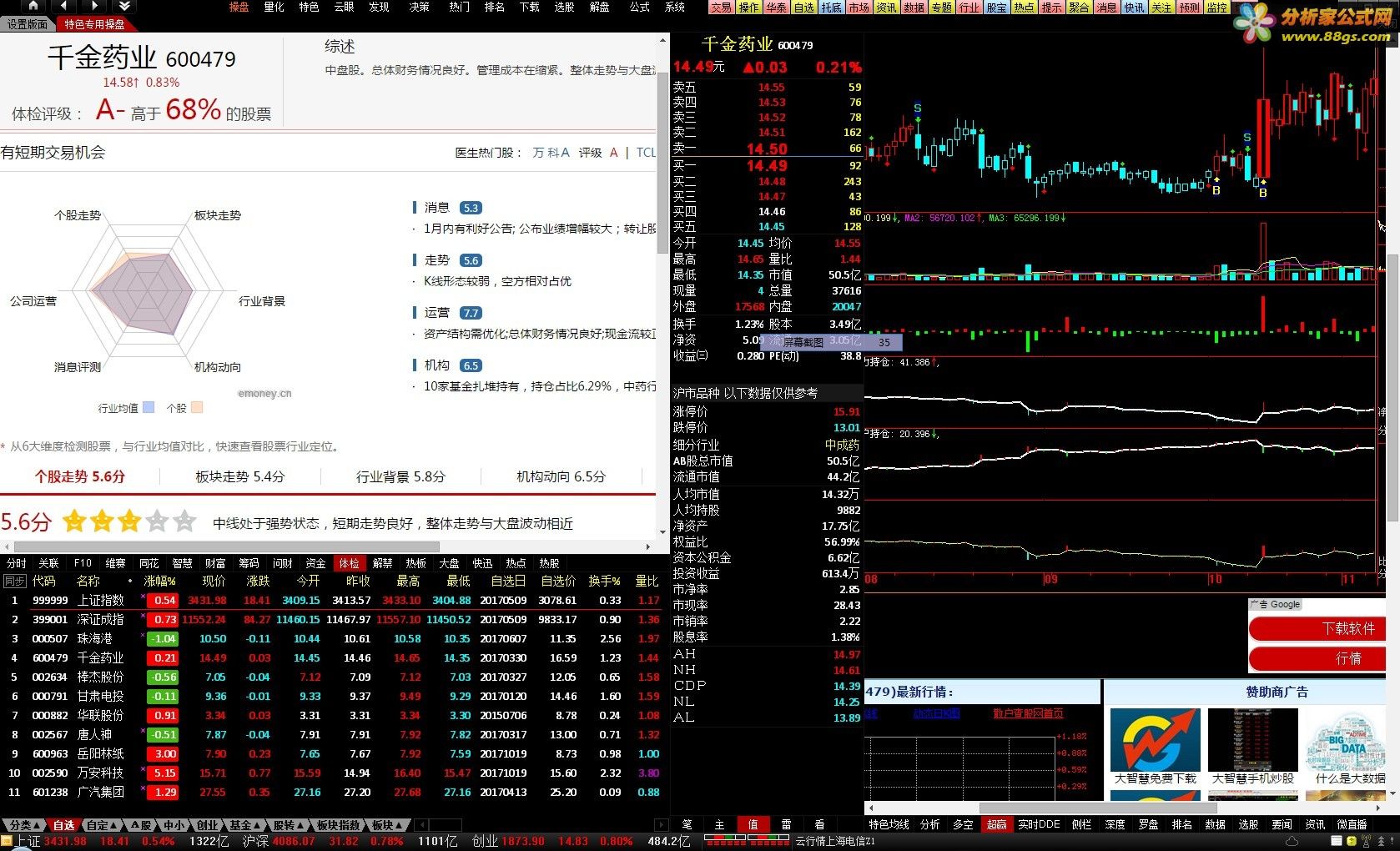The width and height of the screenshot is (1400, 851).
Task: Click the 消息 5.3 score badge
Action: pos(471,208)
